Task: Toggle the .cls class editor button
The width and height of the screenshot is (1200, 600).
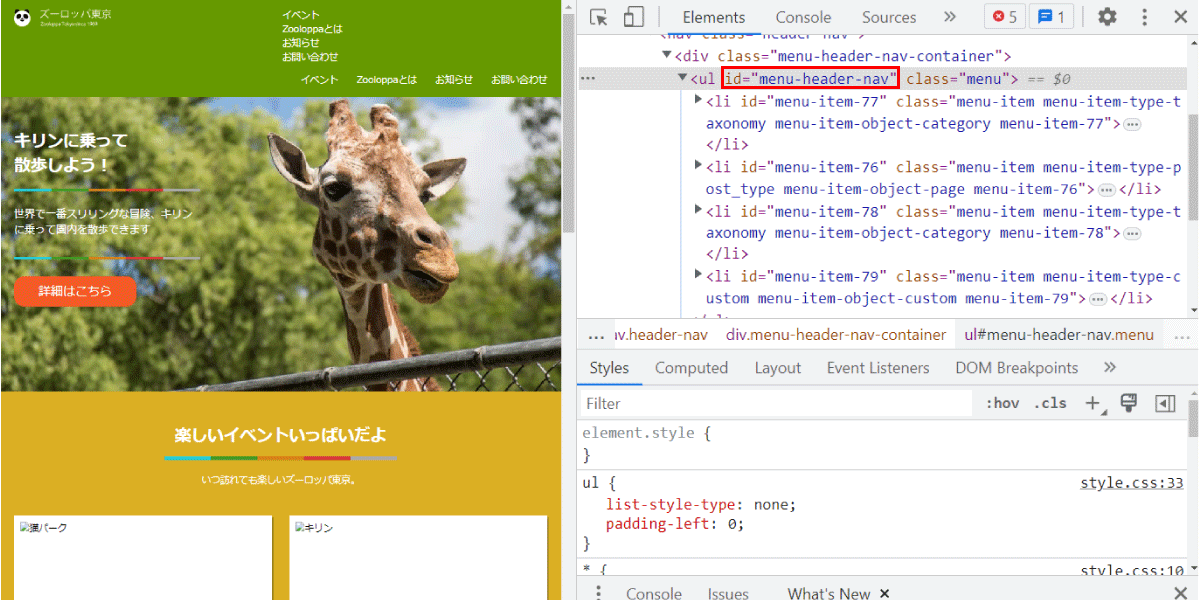Action: pyautogui.click(x=1050, y=404)
